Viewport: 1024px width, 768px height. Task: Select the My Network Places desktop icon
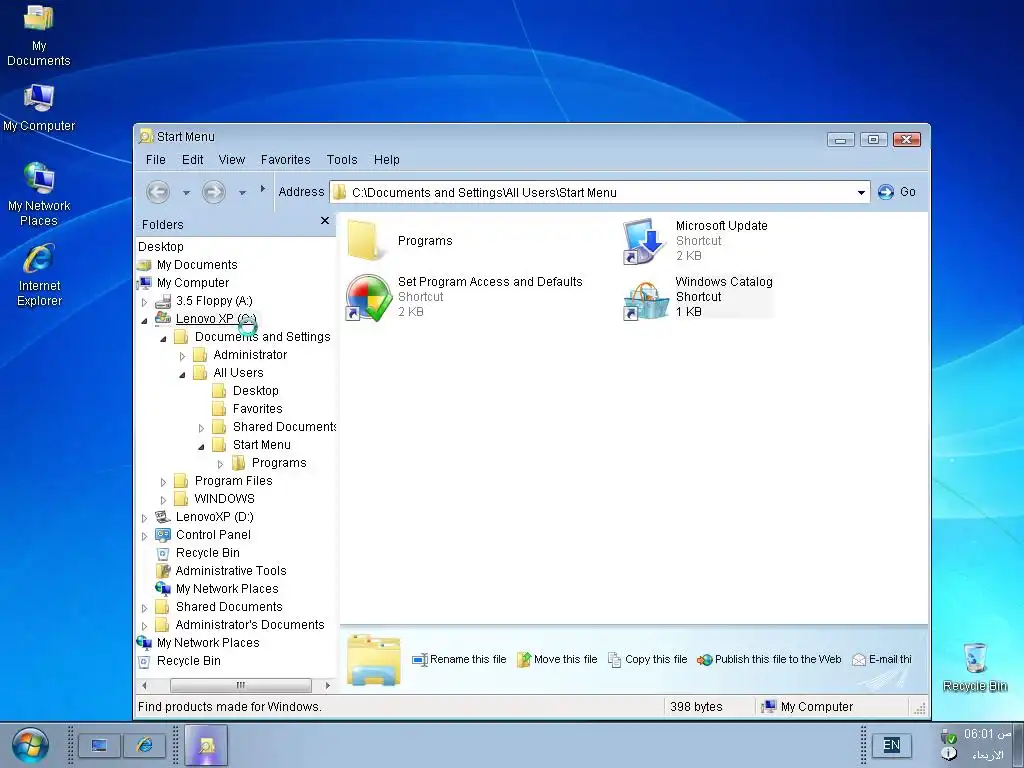(x=39, y=194)
